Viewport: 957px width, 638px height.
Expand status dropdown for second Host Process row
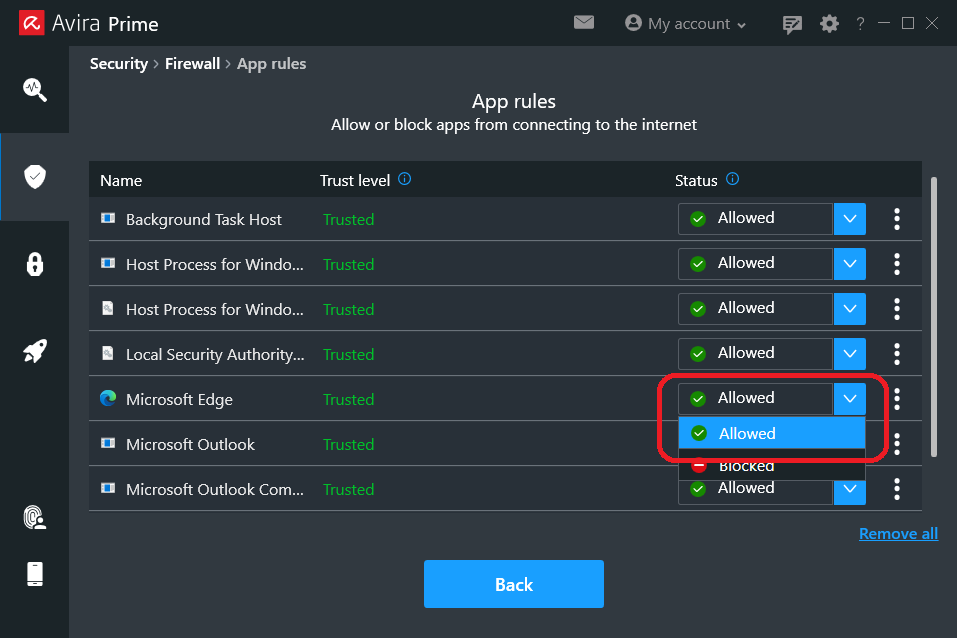850,309
